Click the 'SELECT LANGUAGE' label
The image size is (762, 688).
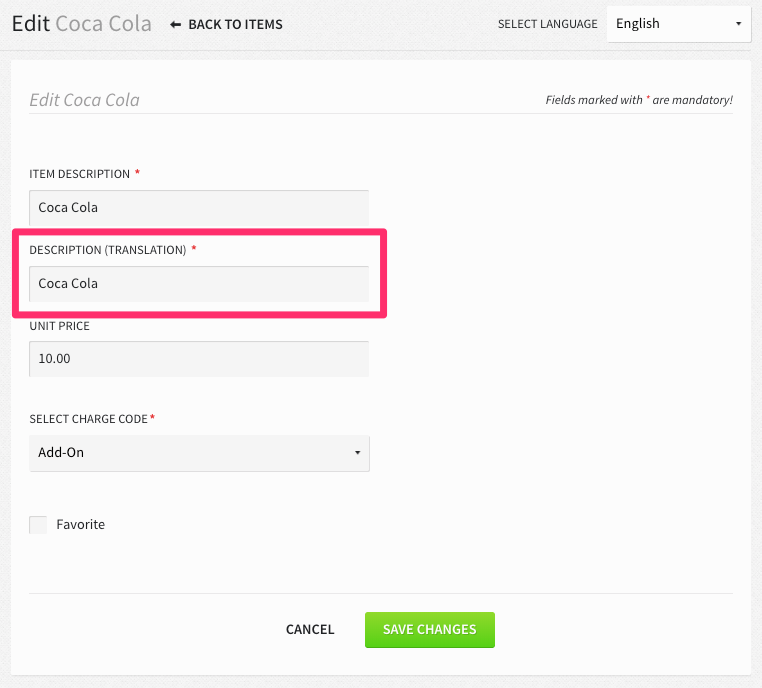point(548,24)
